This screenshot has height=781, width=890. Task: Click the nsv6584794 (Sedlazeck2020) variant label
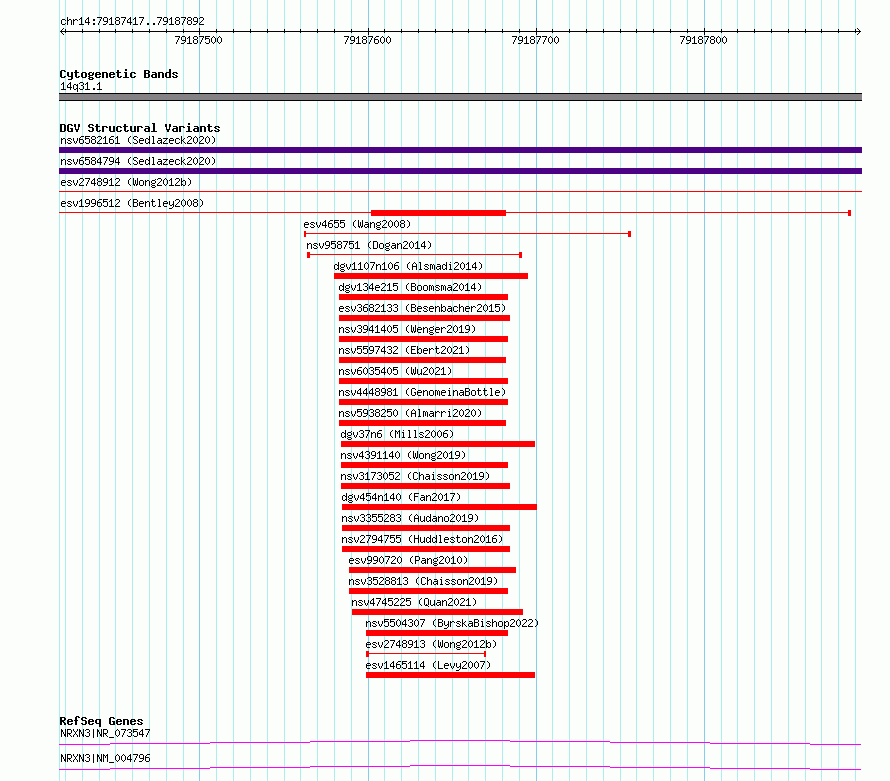[x=138, y=161]
